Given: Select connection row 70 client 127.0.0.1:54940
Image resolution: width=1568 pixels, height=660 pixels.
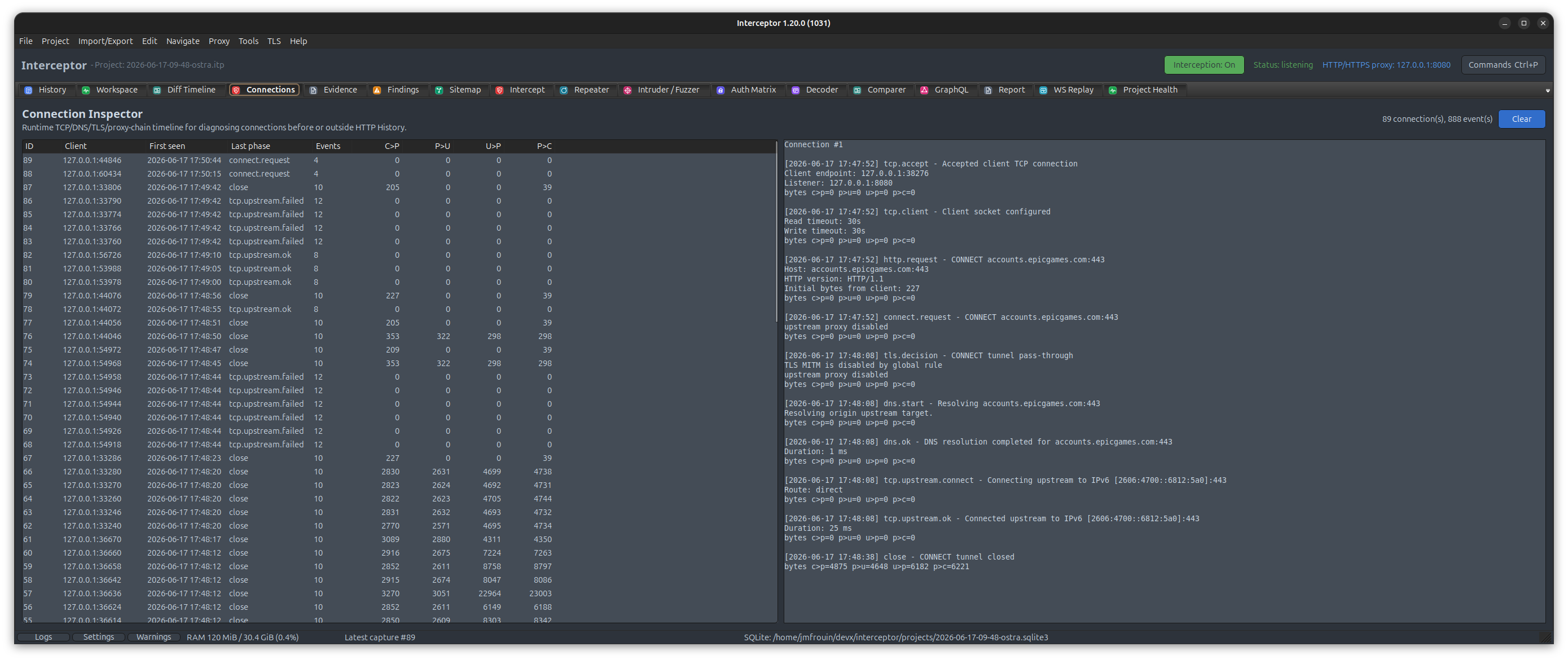Looking at the screenshot, I should 399,417.
